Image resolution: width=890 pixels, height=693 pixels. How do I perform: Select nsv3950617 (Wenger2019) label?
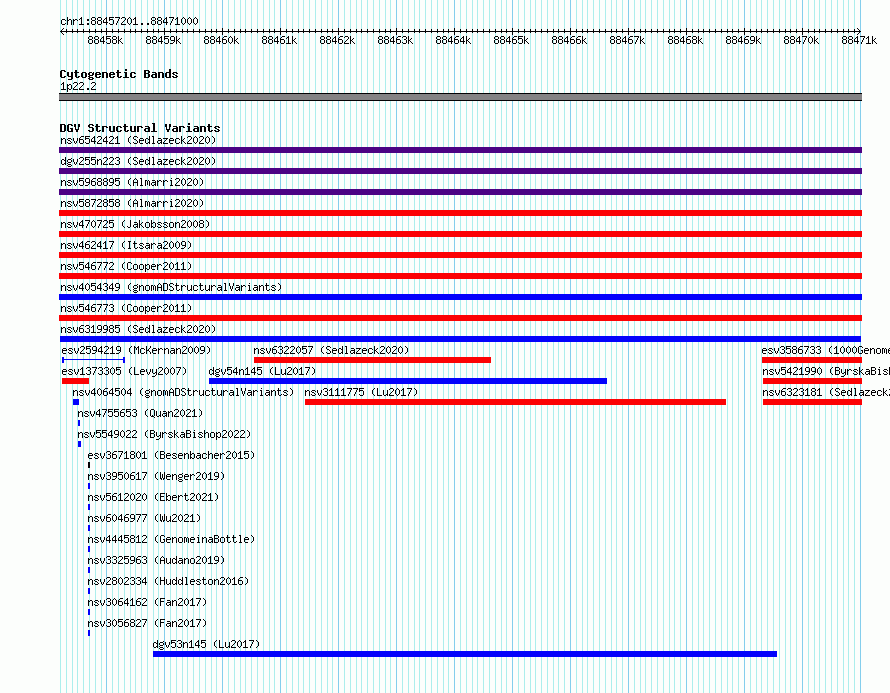[156, 476]
